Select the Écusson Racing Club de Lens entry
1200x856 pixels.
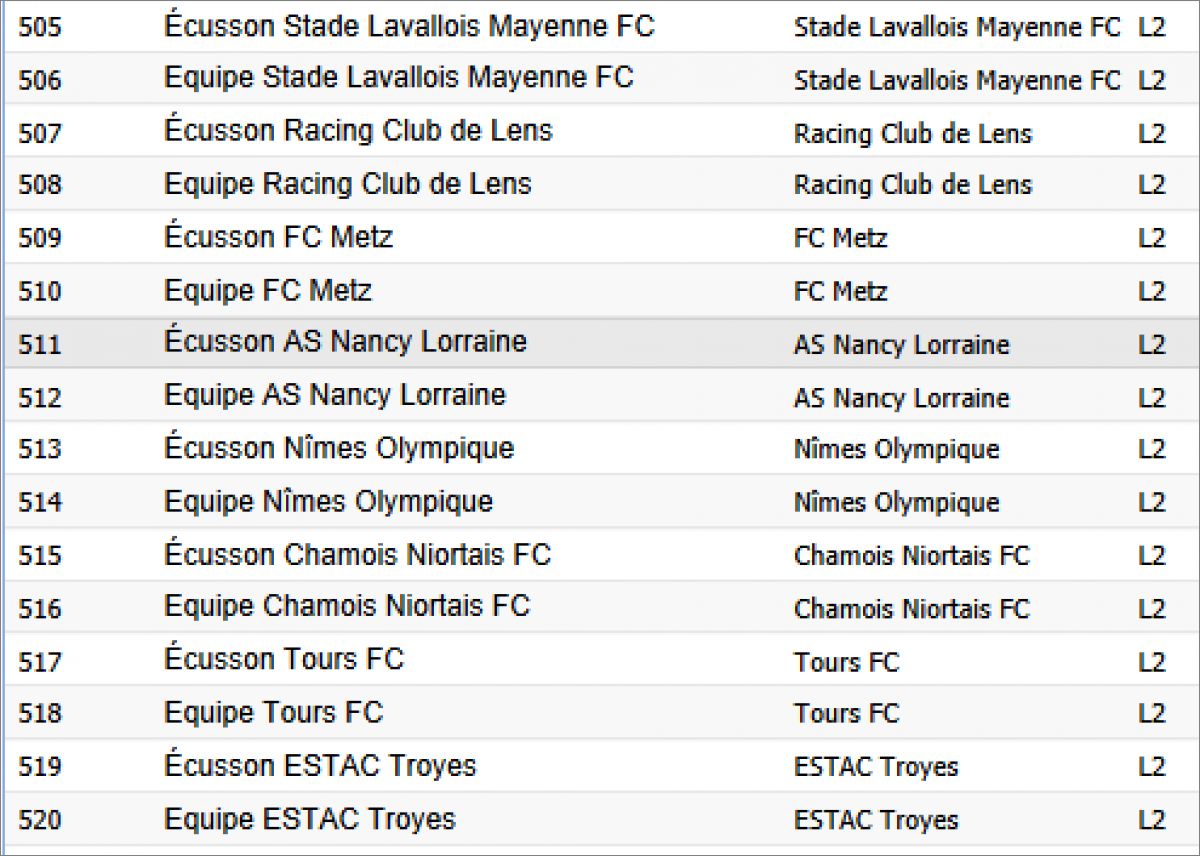pyautogui.click(x=358, y=131)
